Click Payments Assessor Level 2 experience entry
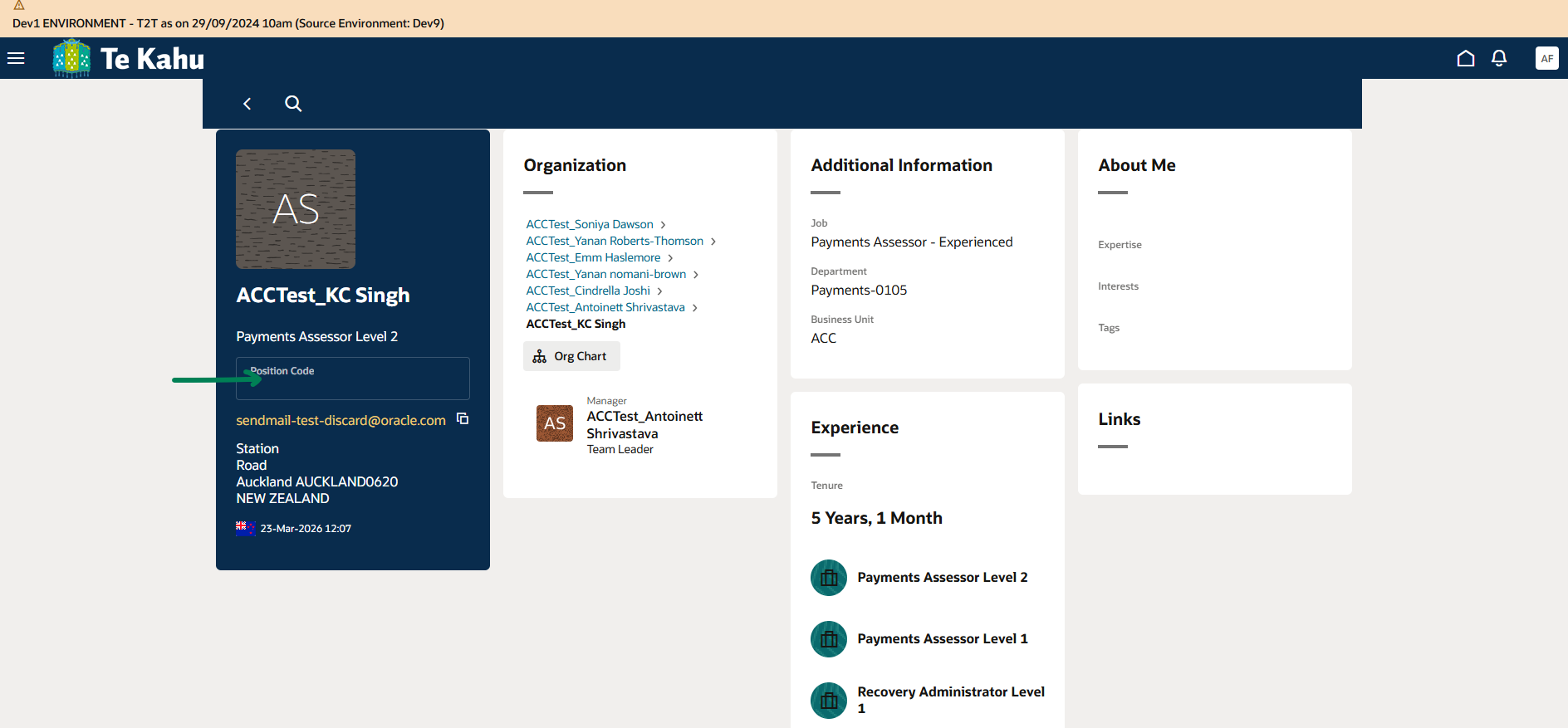The image size is (1568, 728). (943, 578)
